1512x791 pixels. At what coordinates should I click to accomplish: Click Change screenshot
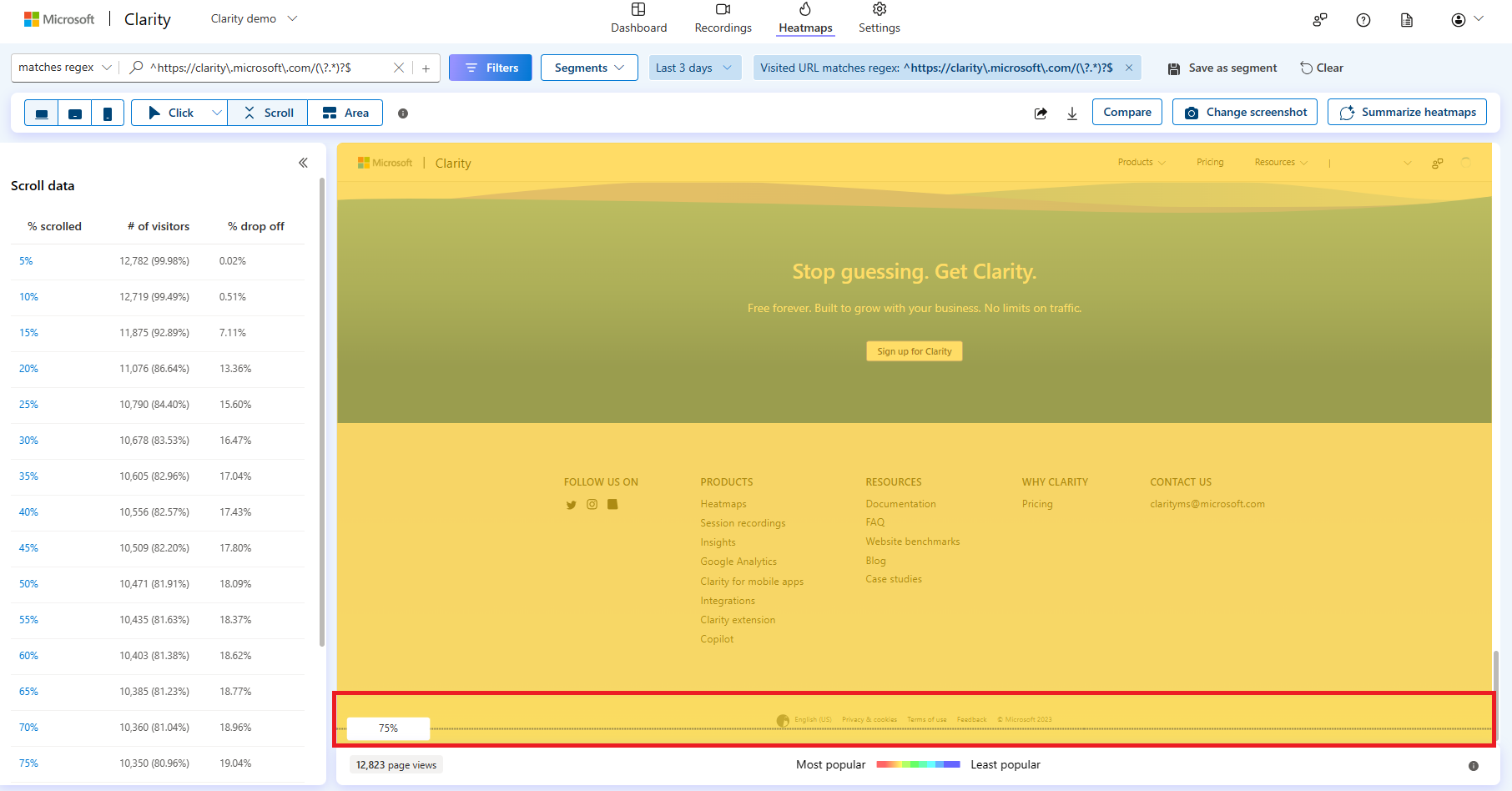tap(1245, 112)
